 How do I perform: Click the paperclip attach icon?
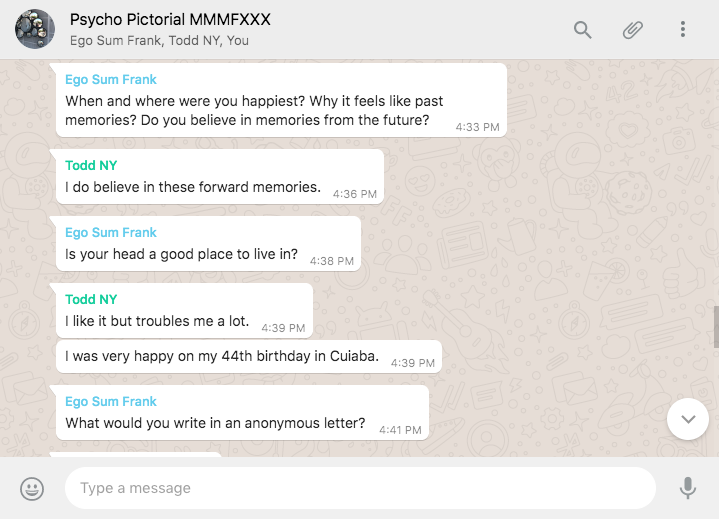coord(633,30)
